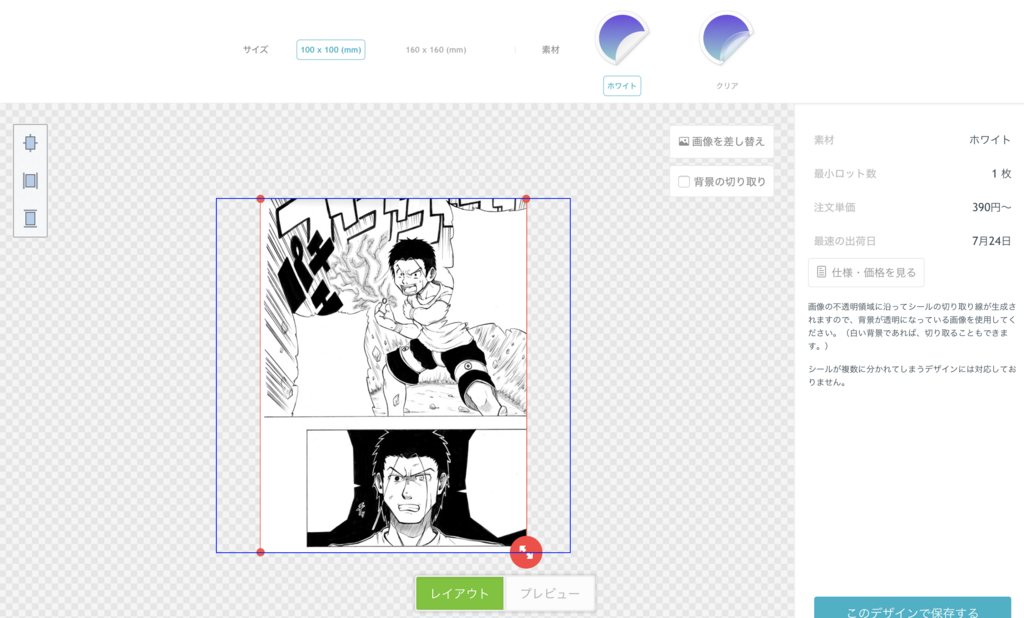1024x618 pixels.
Task: Click the サイズ label
Action: pyautogui.click(x=255, y=50)
